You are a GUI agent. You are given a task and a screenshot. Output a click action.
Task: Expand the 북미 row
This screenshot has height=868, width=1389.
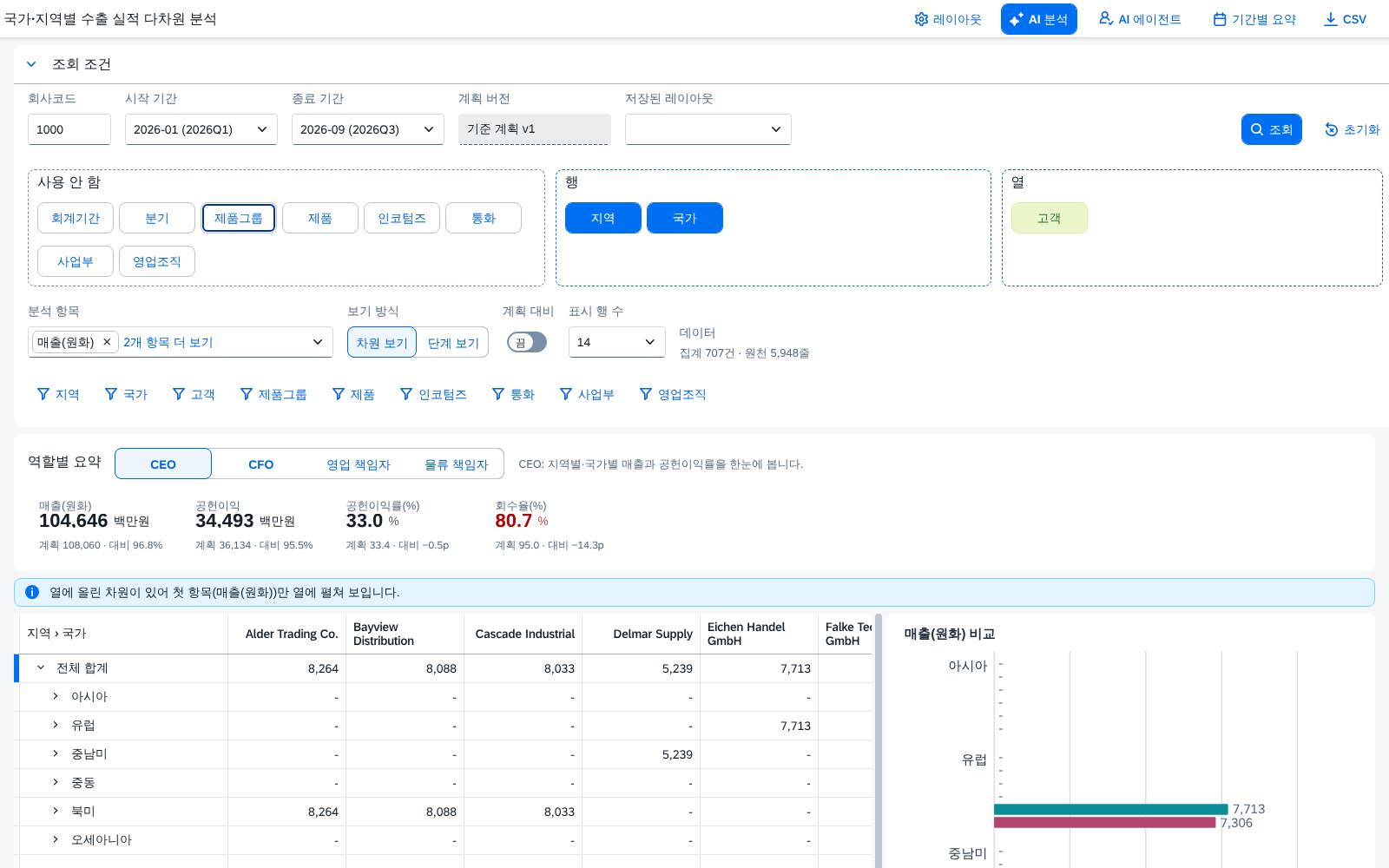tap(55, 811)
